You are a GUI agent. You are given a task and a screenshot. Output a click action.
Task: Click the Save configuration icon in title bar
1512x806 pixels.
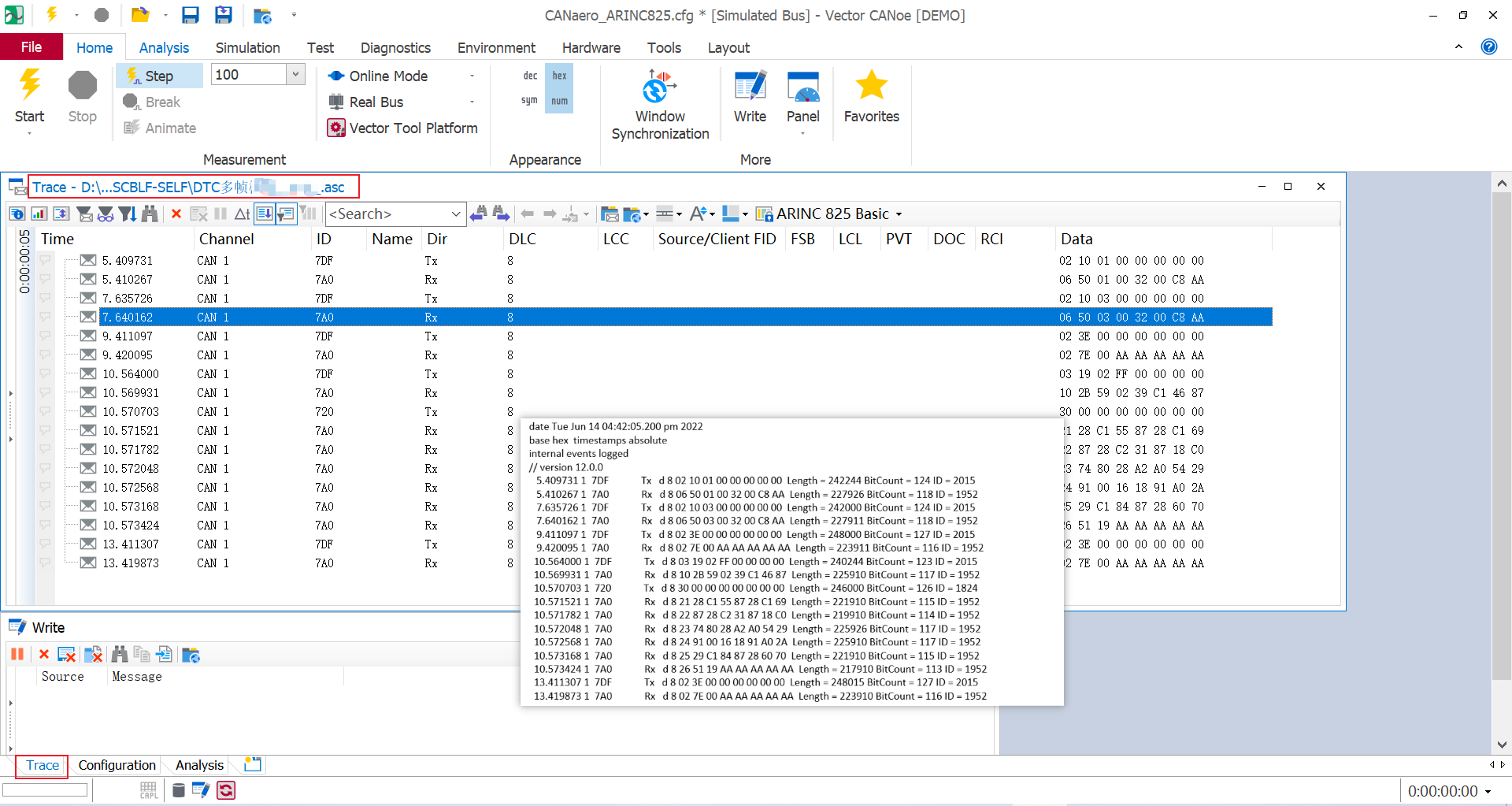click(190, 15)
